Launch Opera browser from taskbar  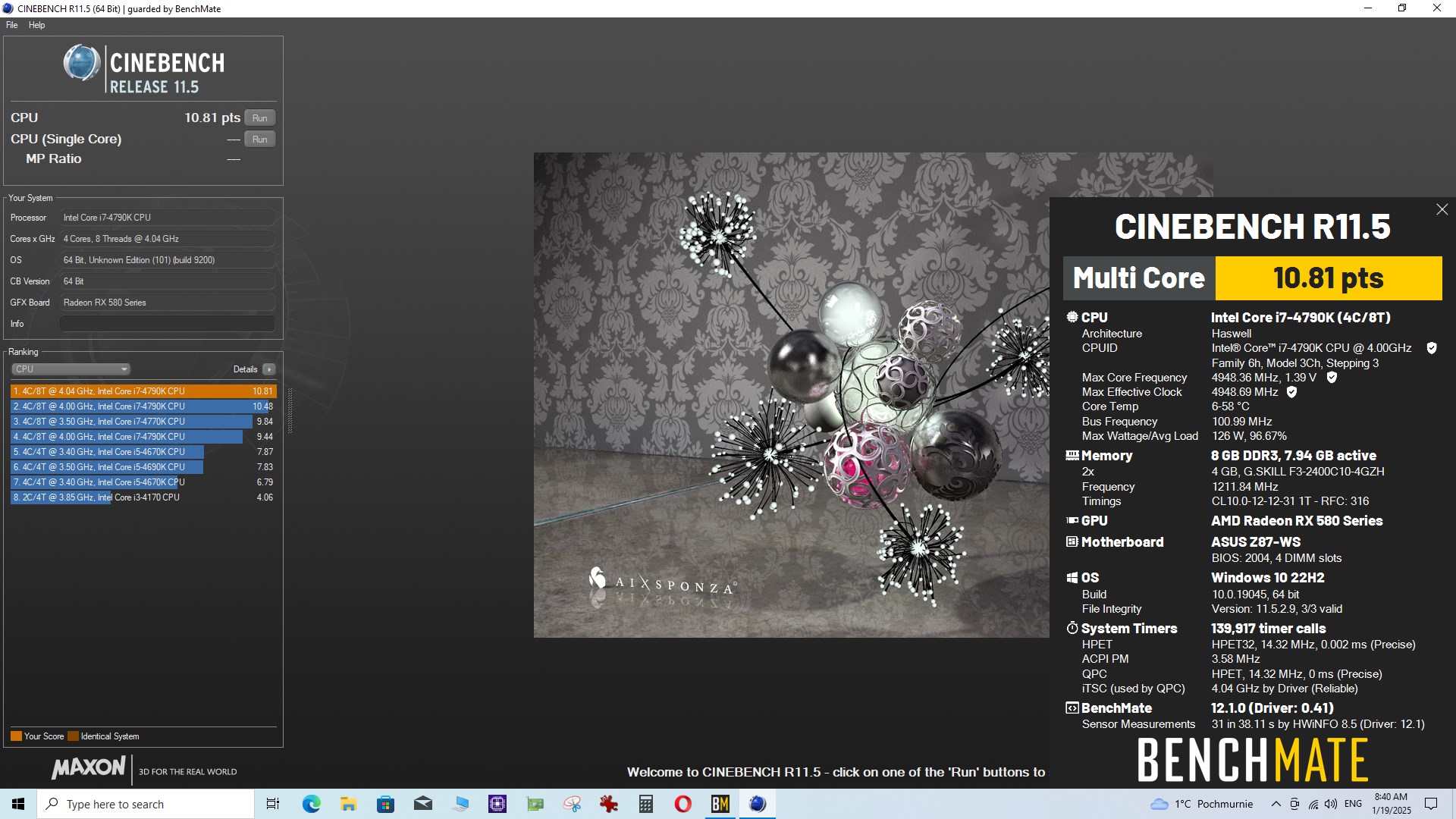(x=683, y=804)
